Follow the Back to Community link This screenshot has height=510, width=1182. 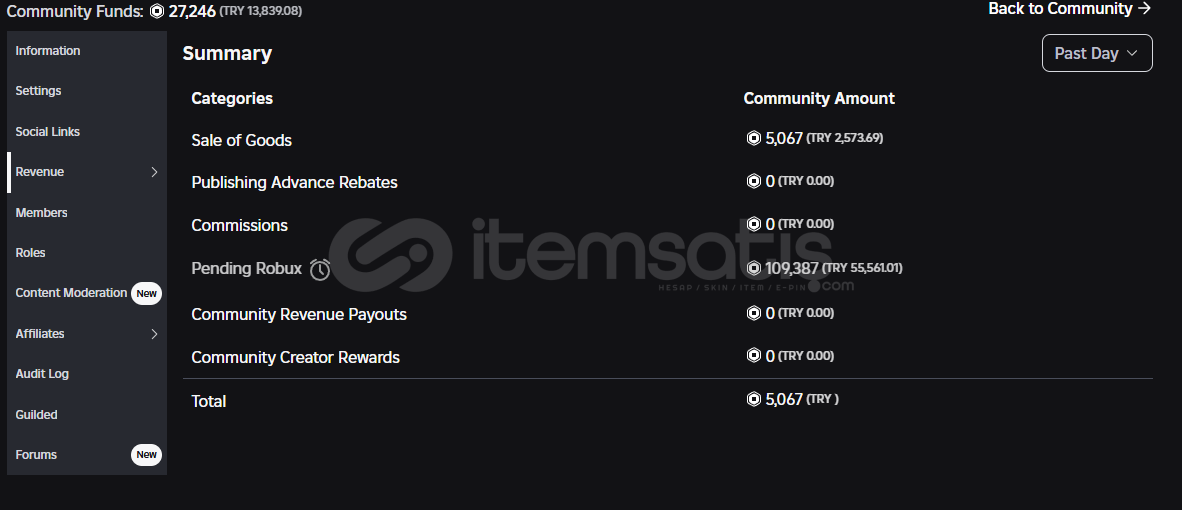(x=1069, y=9)
